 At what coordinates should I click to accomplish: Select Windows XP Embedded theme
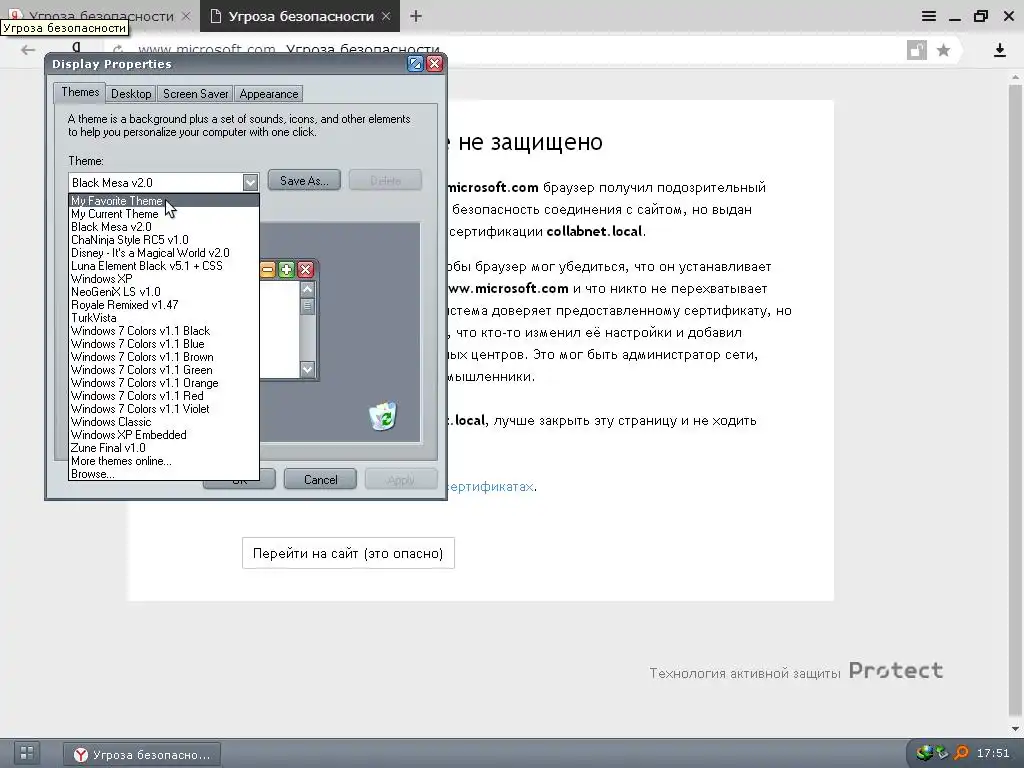[164, 435]
